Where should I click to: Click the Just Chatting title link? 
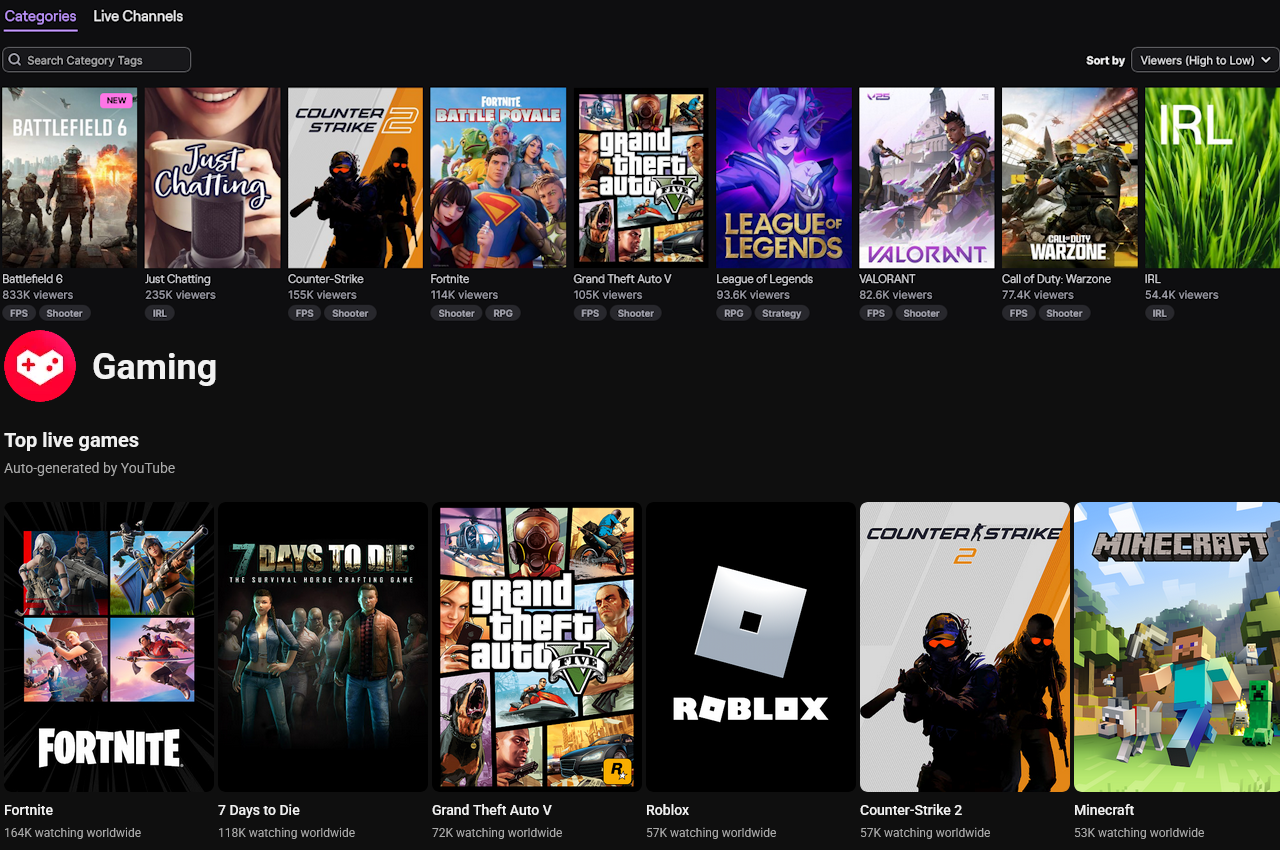coord(178,279)
